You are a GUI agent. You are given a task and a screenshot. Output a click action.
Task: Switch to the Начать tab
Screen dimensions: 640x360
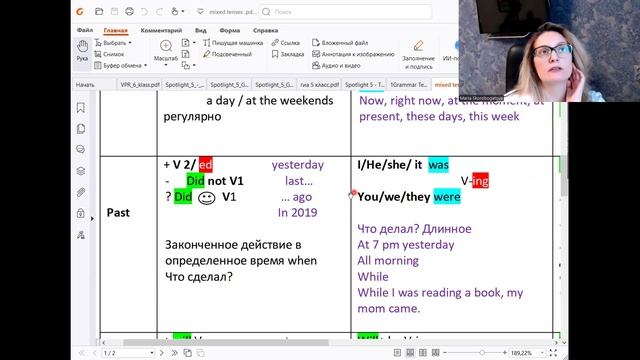85,84
